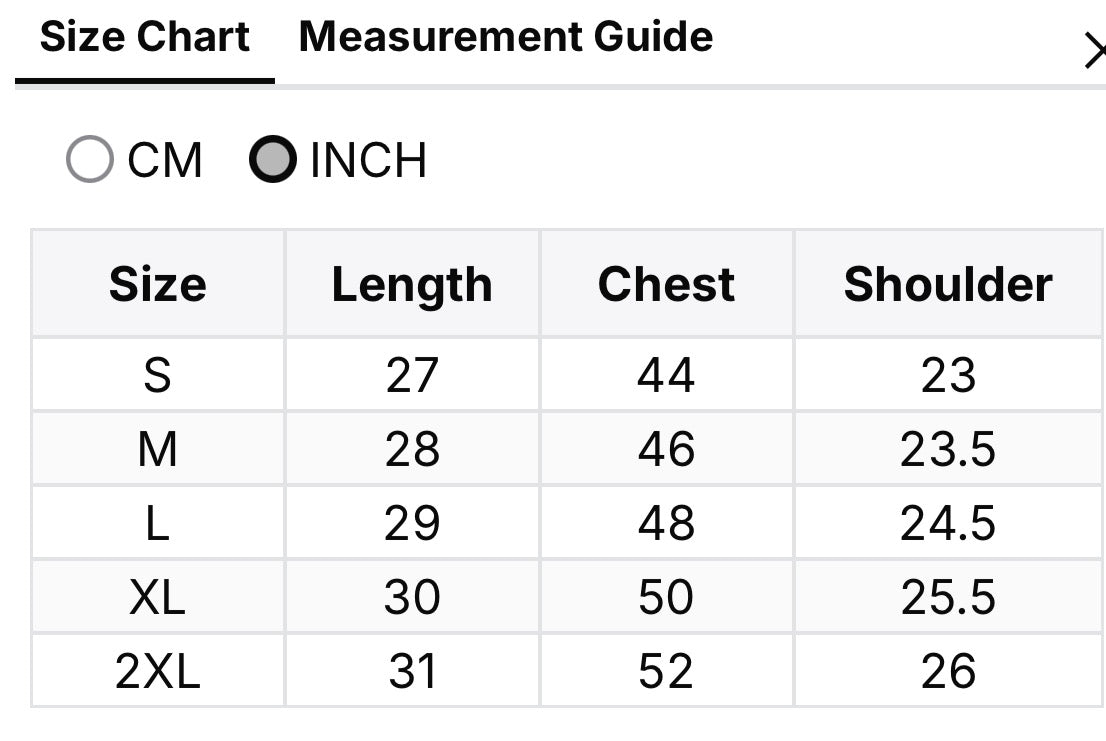This screenshot has width=1106, height=741.
Task: Select the L size row
Action: [568, 522]
